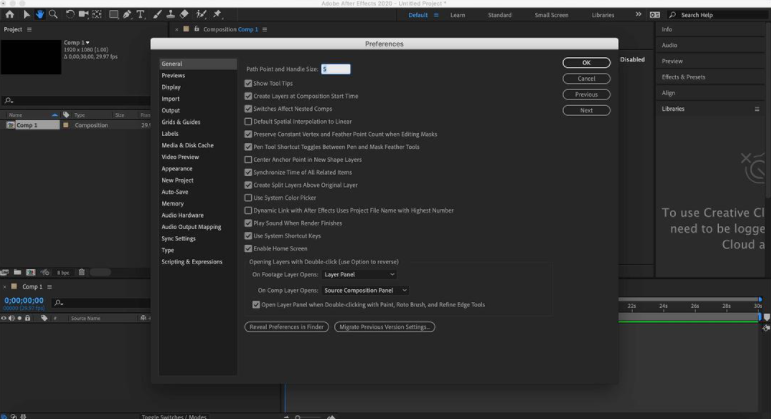This screenshot has width=771, height=419.
Task: Select the Unified Camera tool
Action: click(x=84, y=14)
